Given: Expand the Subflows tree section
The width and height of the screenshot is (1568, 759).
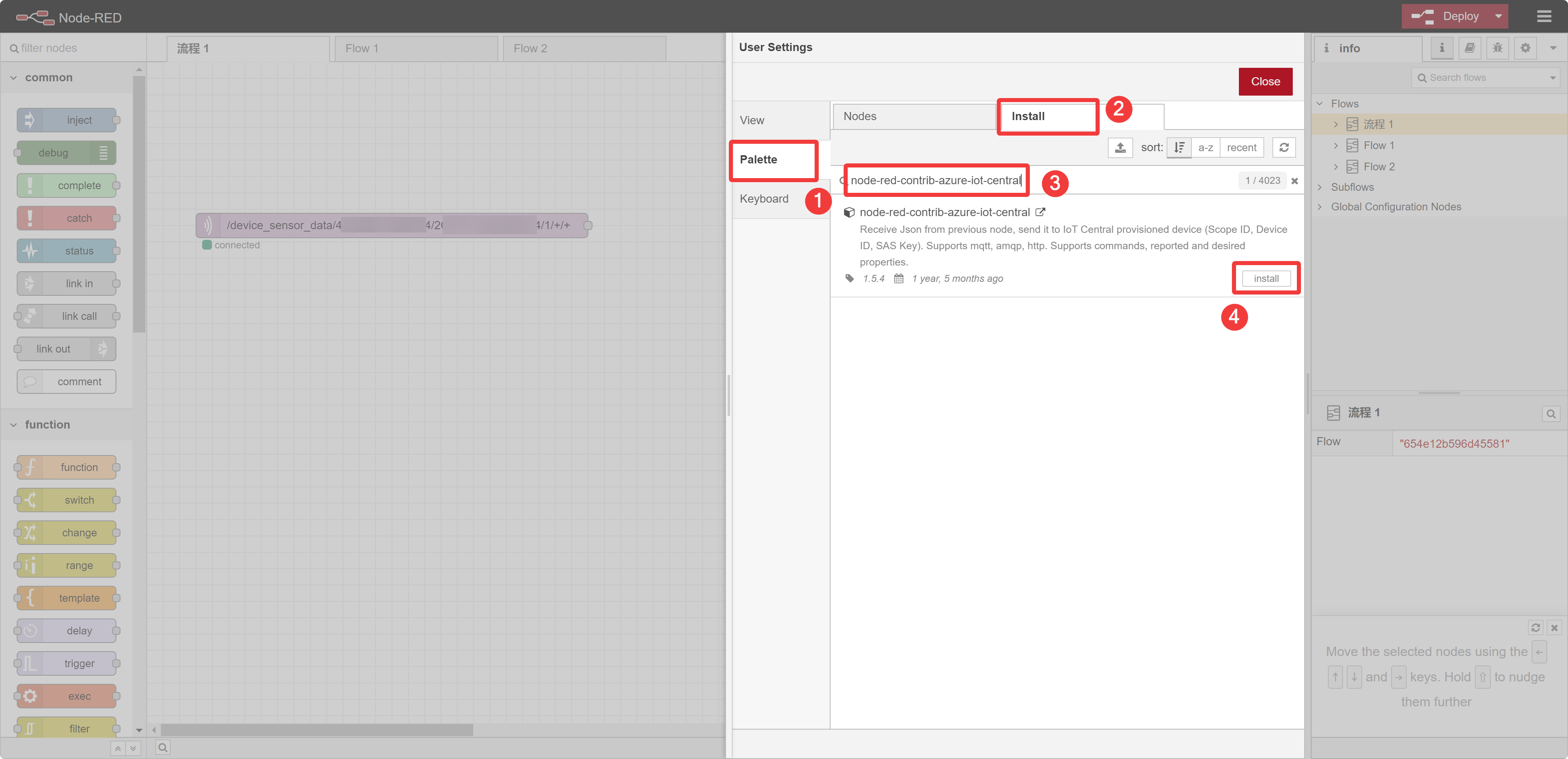Looking at the screenshot, I should (1319, 187).
